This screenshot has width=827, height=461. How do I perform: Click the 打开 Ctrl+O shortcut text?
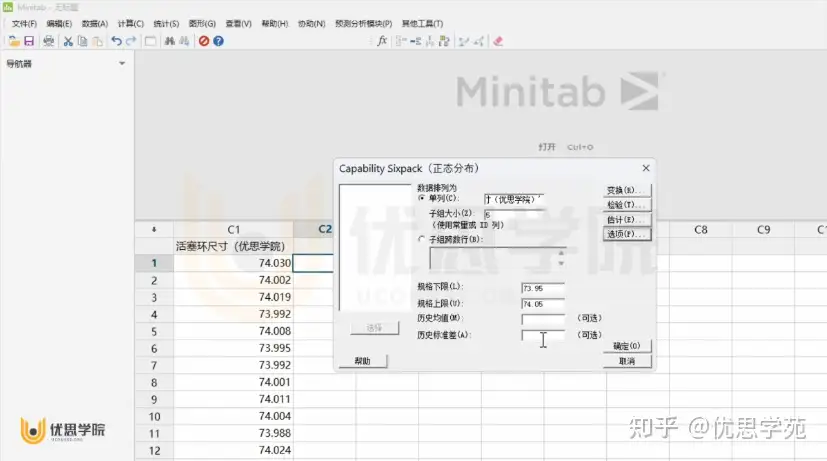click(566, 147)
